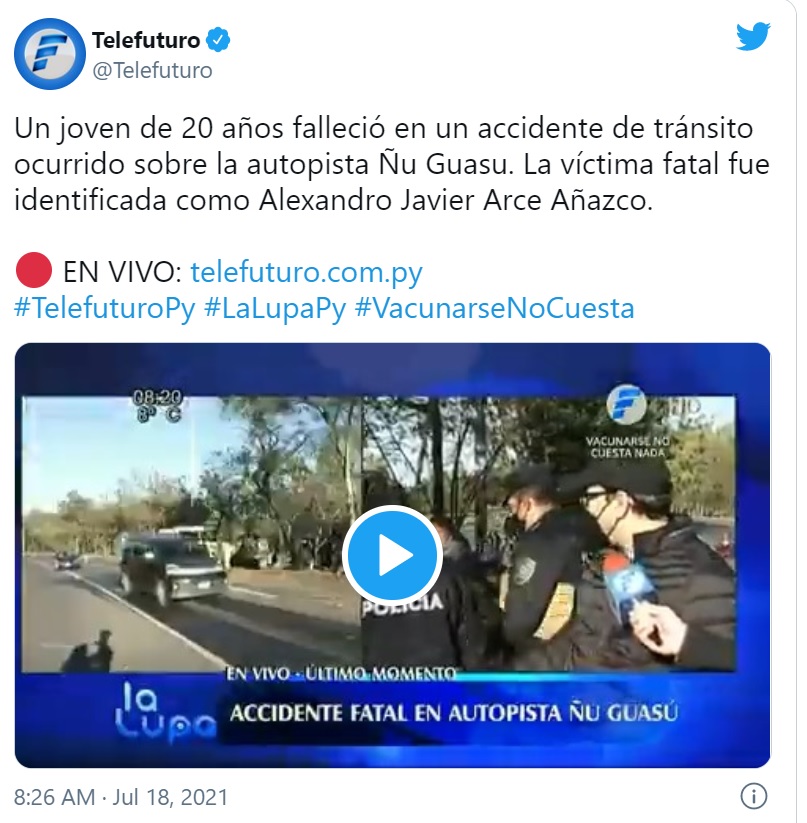Viewport: 807px width, 823px height.
Task: Click the Telefuturo watermark logo in video
Action: pos(627,405)
